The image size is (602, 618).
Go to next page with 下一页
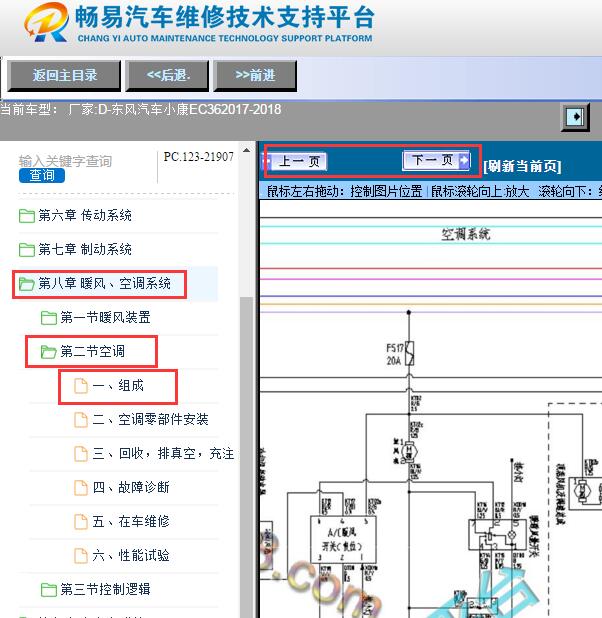click(x=436, y=160)
